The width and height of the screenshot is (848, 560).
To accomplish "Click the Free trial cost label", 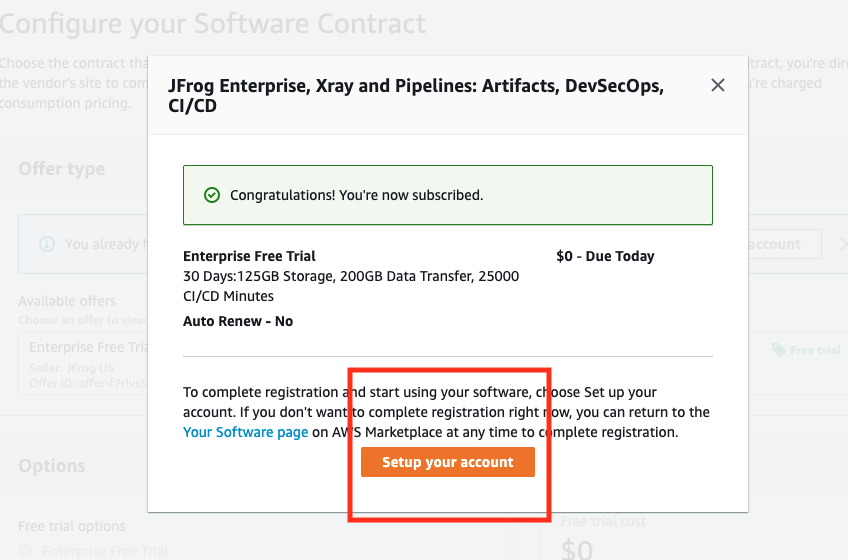I will point(603,521).
